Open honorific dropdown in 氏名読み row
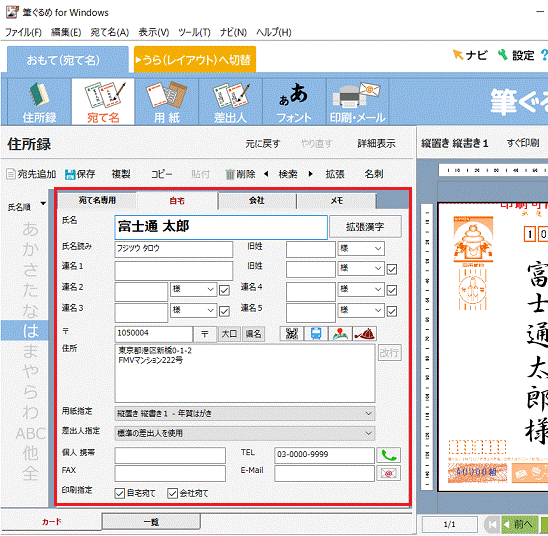The height and width of the screenshot is (536, 548). [x=361, y=248]
